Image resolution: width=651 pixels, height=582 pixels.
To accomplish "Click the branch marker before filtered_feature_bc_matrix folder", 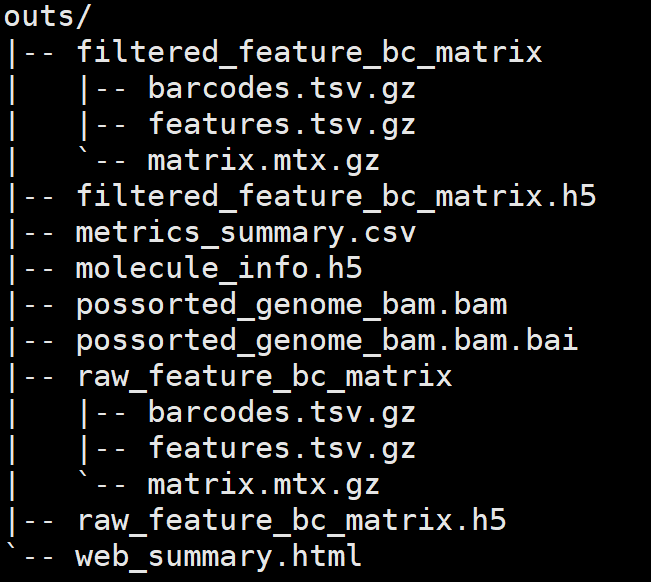I will point(31,52).
